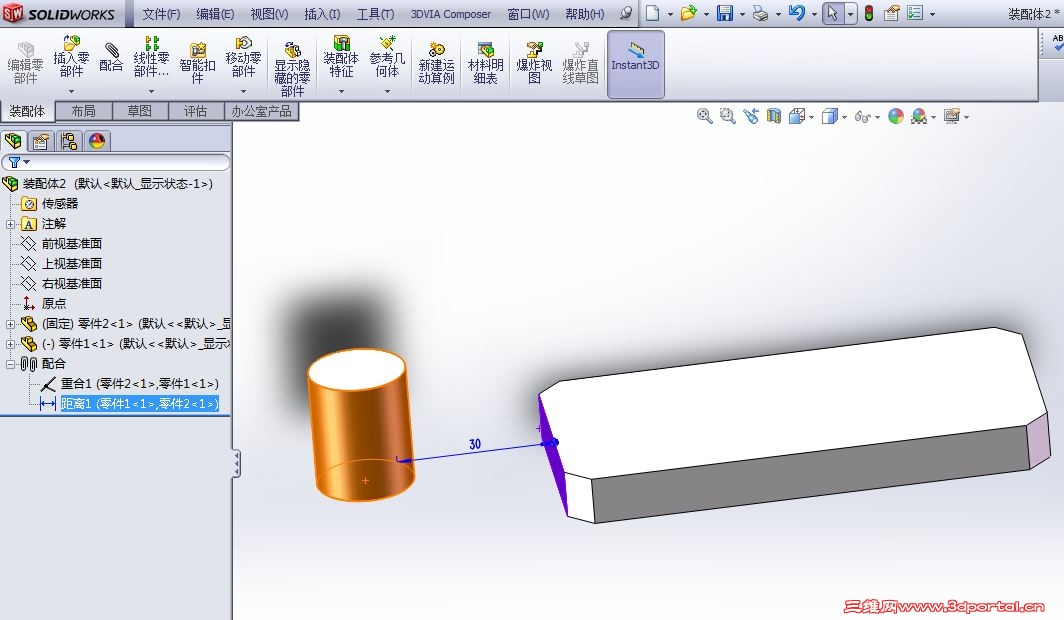Click the Save floppy disk icon
This screenshot has height=620, width=1064.
point(725,13)
